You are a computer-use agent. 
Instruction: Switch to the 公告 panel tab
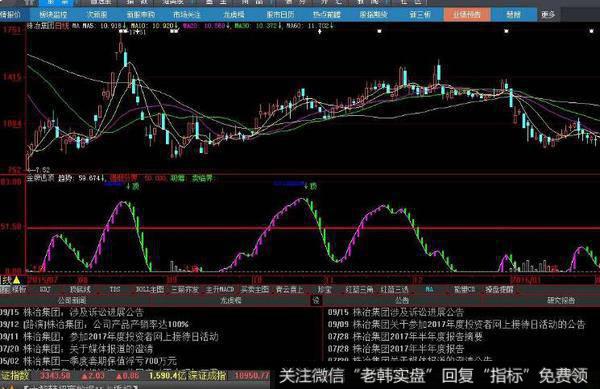pyautogui.click(x=402, y=301)
